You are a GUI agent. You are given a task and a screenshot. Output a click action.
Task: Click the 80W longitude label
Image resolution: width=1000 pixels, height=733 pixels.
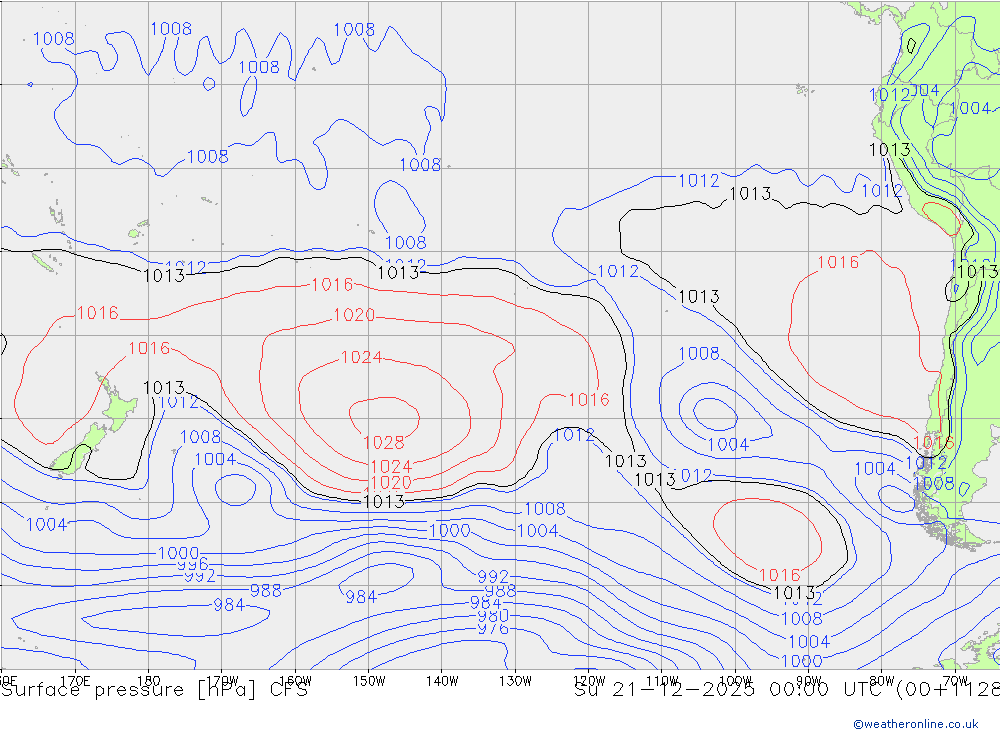(x=882, y=681)
